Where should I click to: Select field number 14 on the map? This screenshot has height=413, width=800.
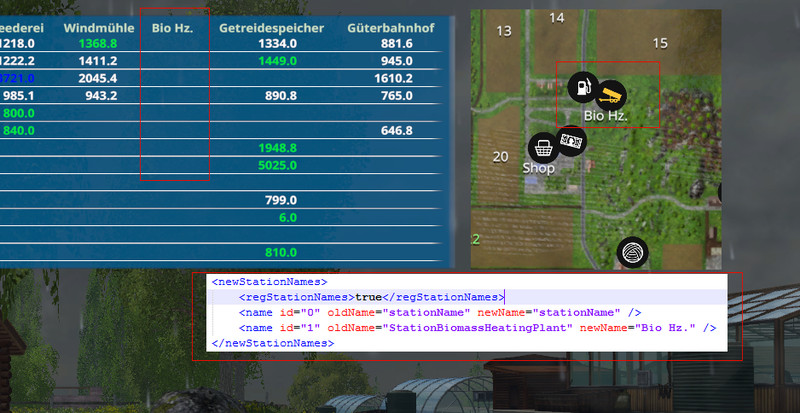tap(557, 18)
